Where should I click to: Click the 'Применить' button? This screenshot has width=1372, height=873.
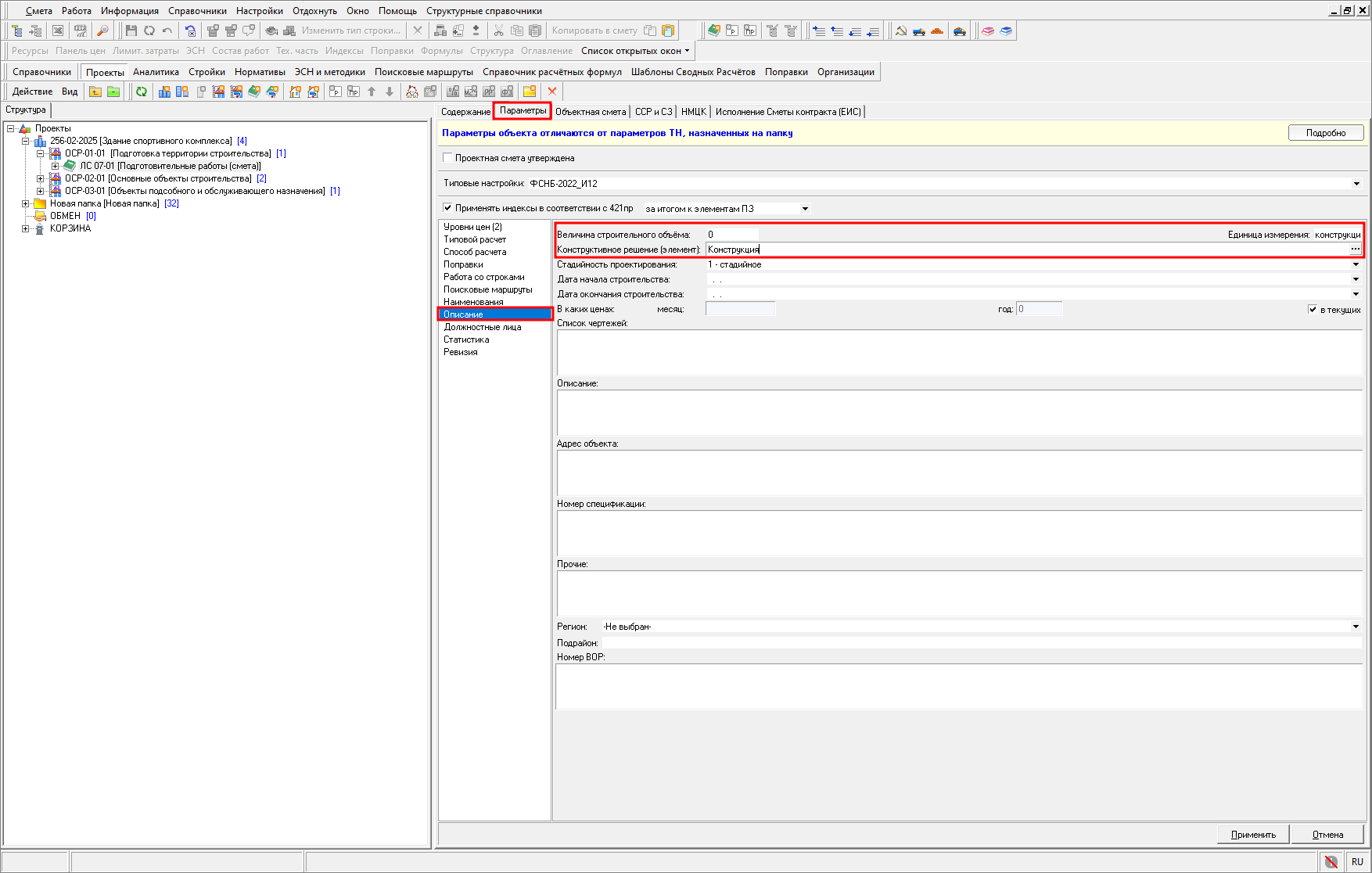[1253, 835]
